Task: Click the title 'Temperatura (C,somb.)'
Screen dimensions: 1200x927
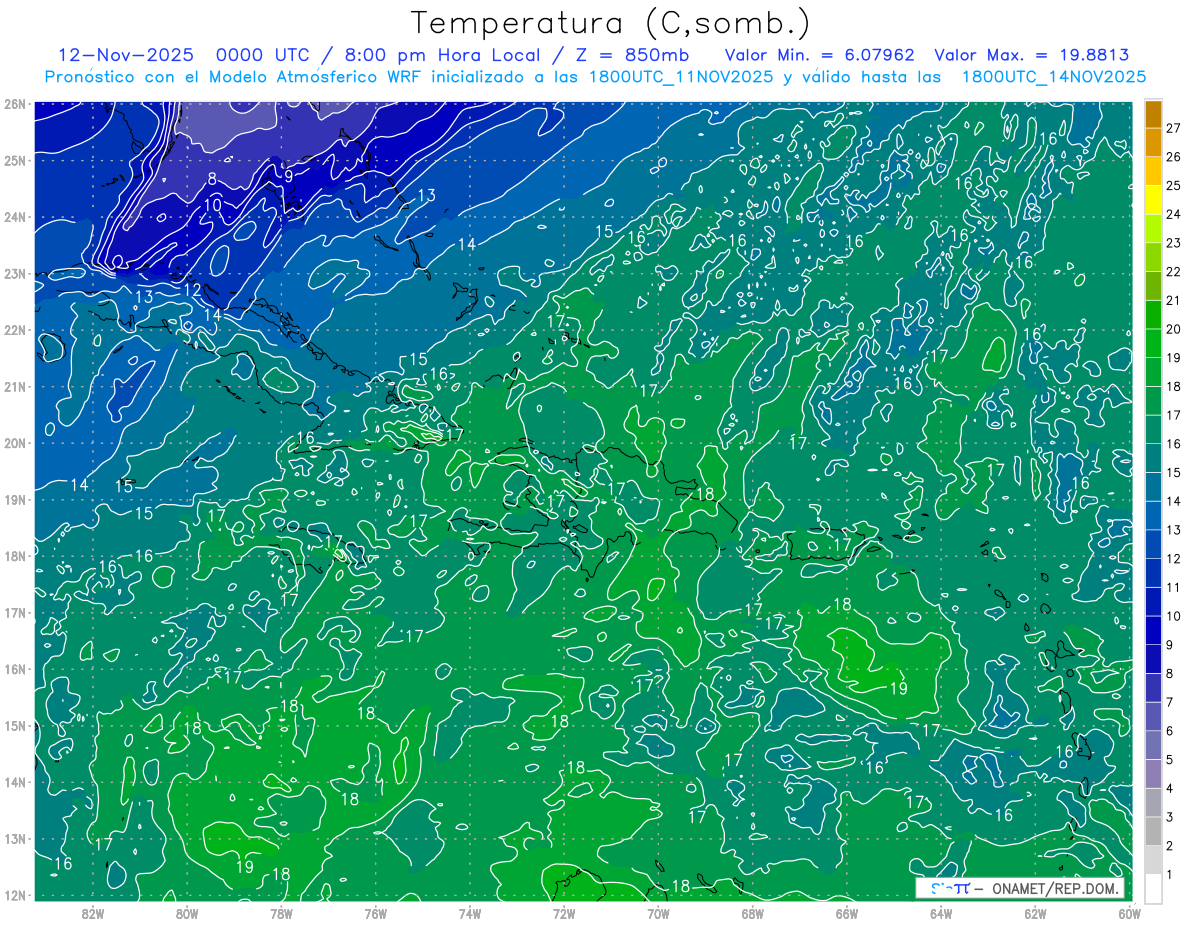Action: pos(610,24)
